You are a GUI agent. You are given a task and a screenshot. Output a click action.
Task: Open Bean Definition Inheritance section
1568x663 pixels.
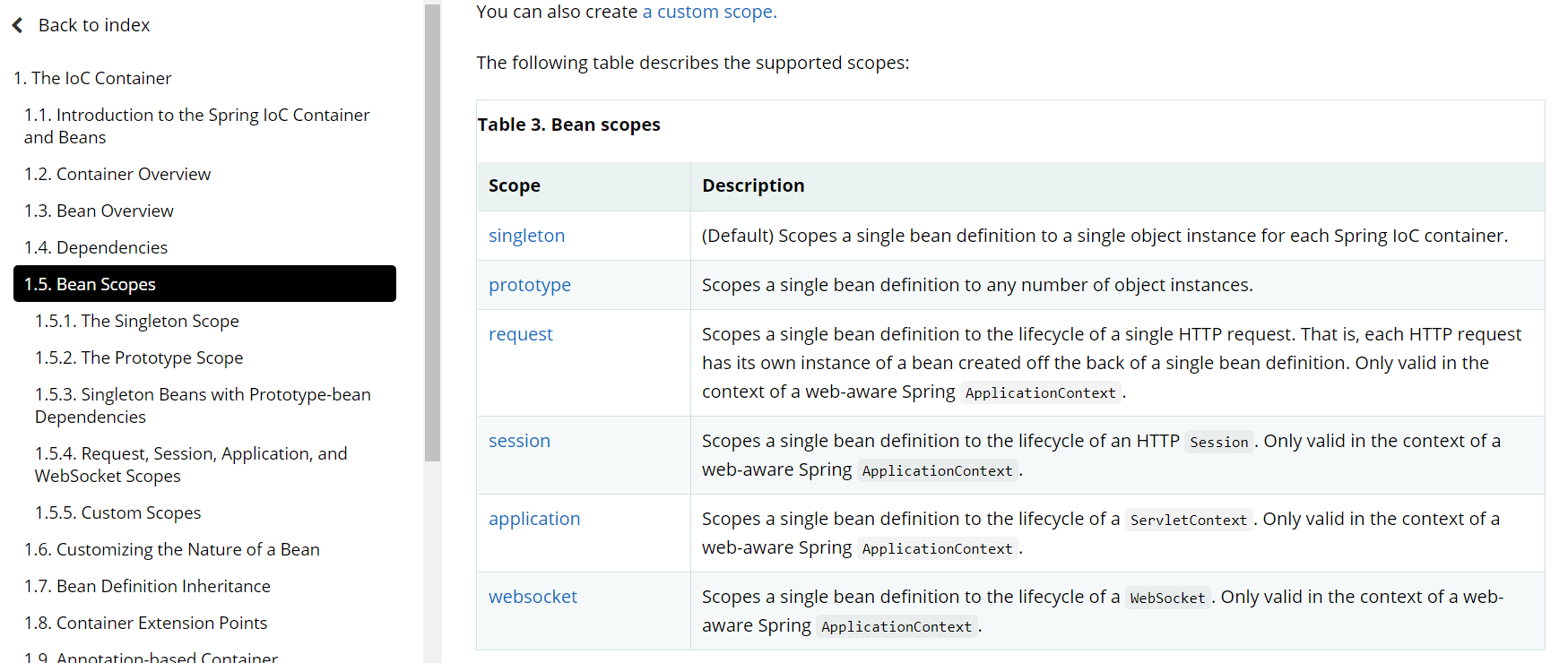(147, 586)
